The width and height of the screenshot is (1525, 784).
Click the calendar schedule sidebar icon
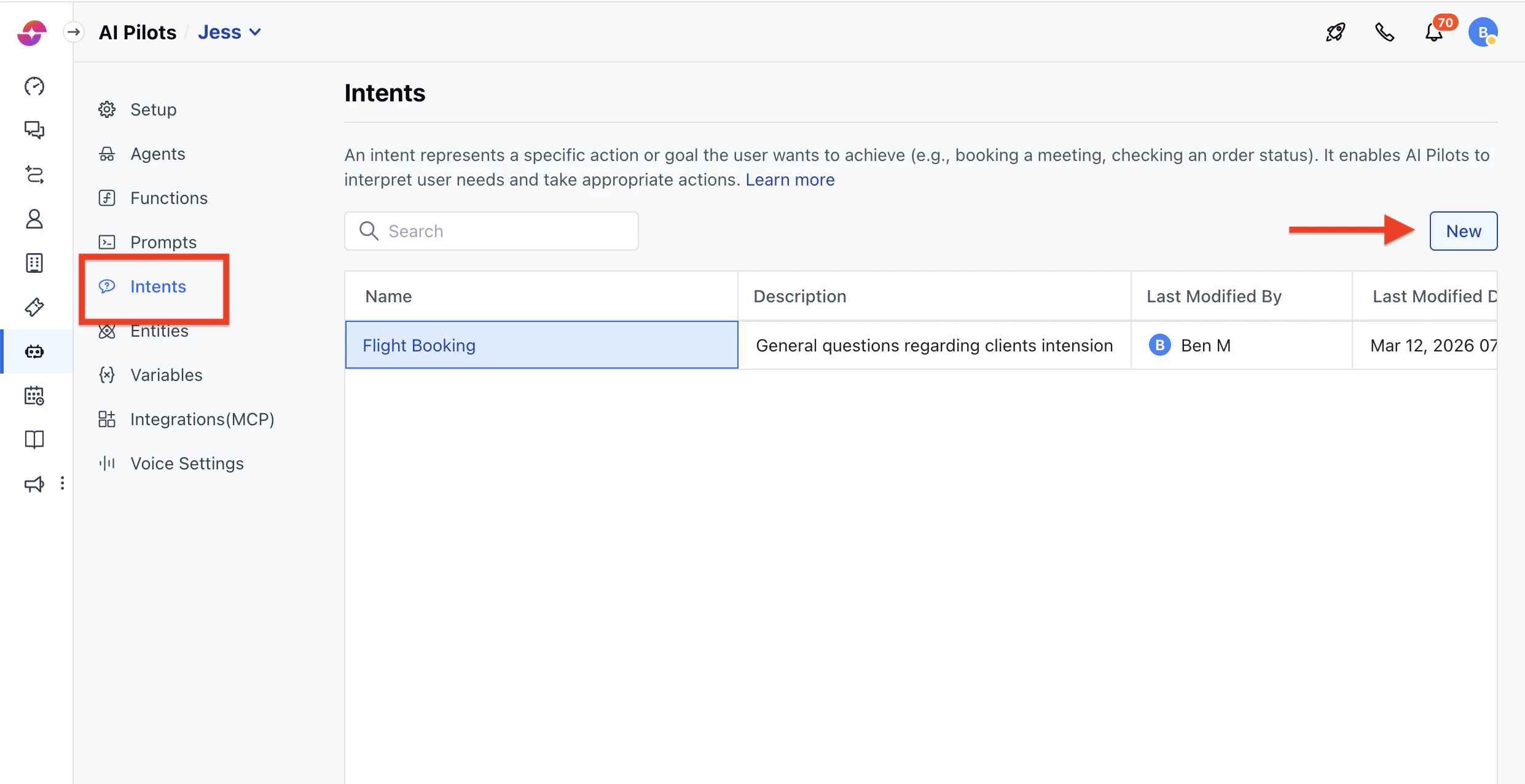pyautogui.click(x=34, y=396)
